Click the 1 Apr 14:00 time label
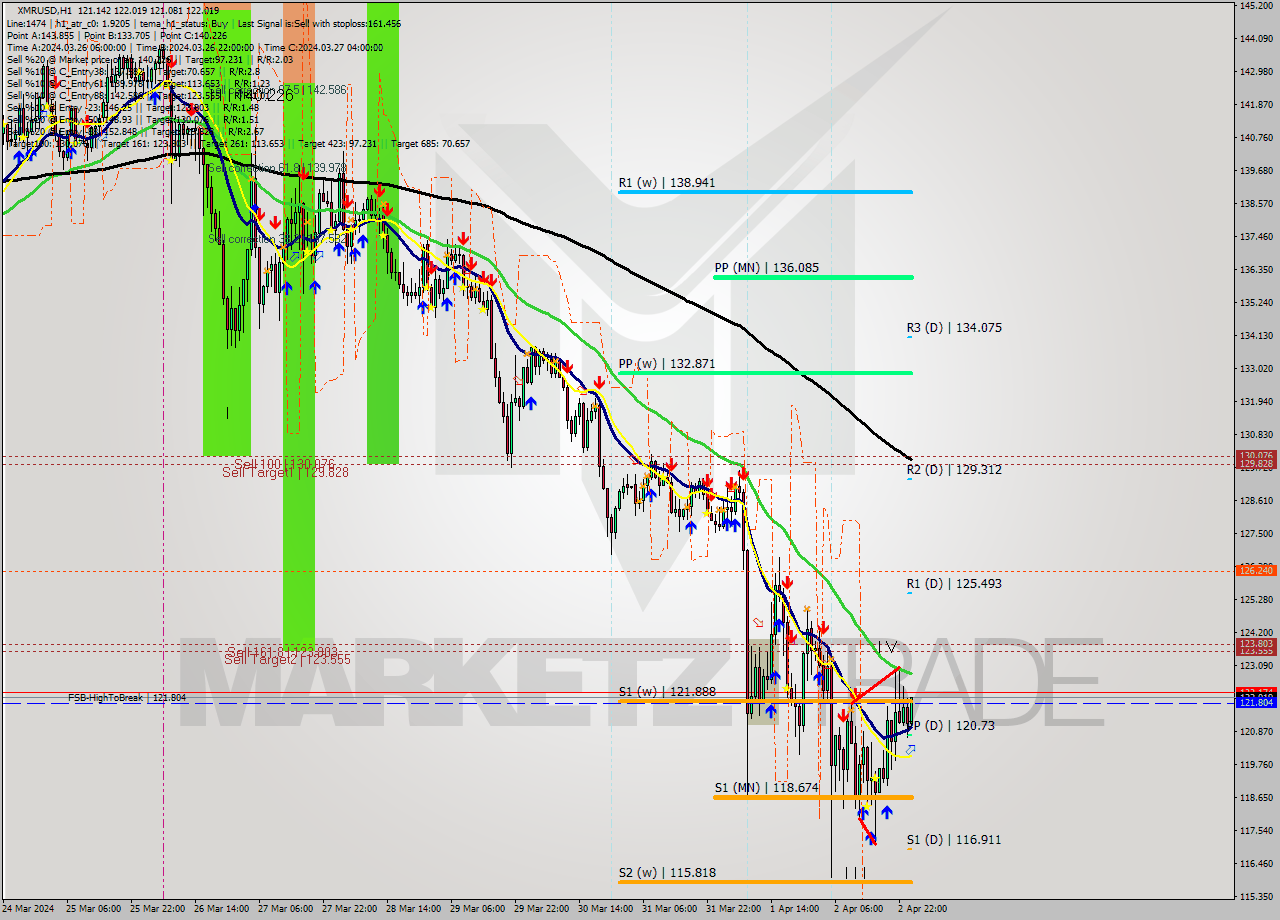1280x920 pixels. click(x=794, y=909)
